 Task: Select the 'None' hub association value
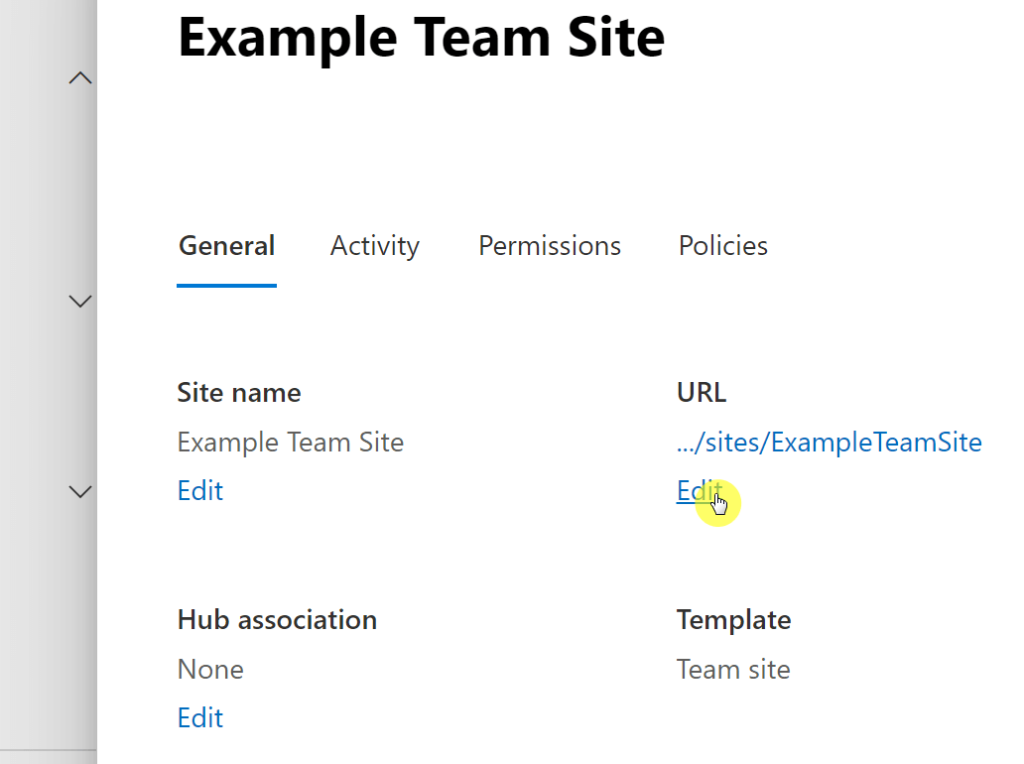coord(210,670)
